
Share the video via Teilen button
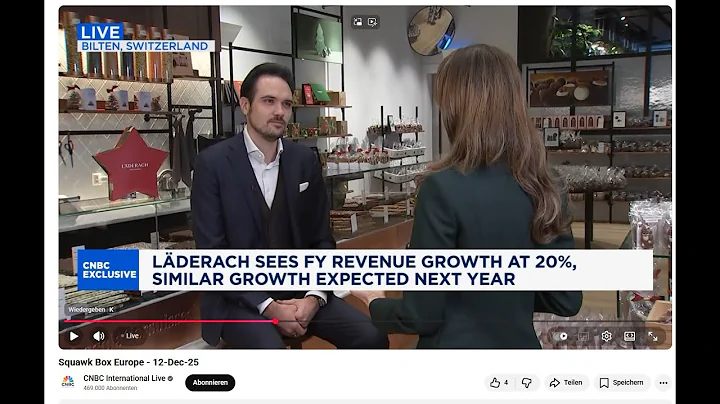click(x=567, y=382)
